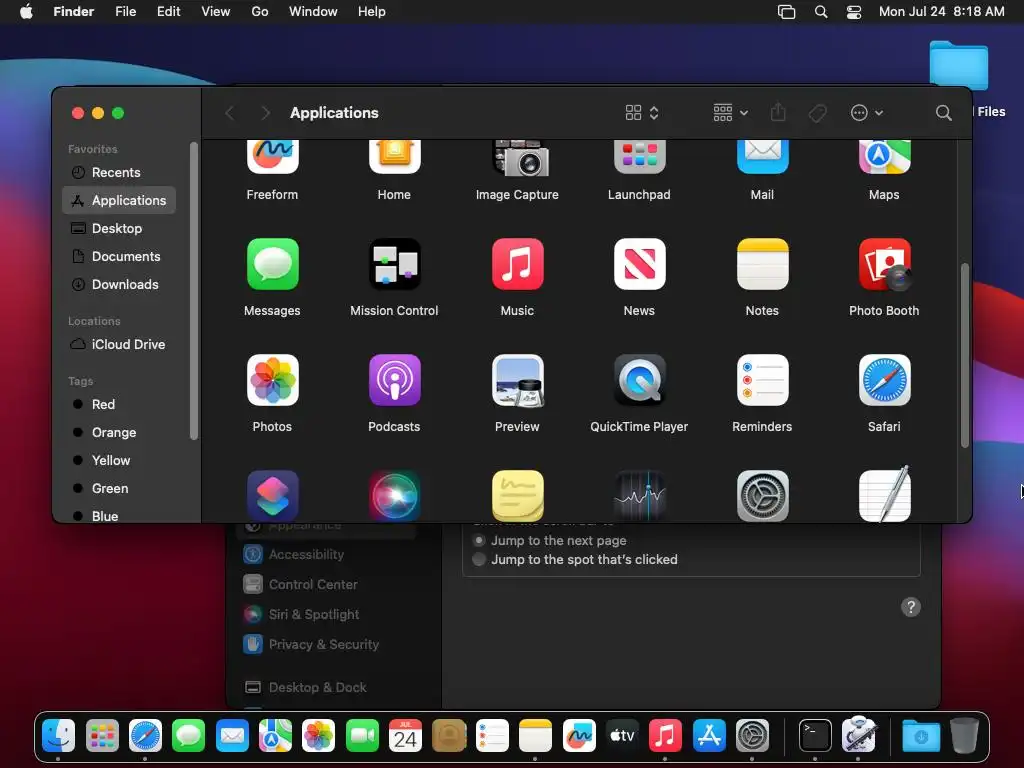Click the Finder search magnifier icon
Screen dimensions: 1024x768
pyautogui.click(x=943, y=113)
